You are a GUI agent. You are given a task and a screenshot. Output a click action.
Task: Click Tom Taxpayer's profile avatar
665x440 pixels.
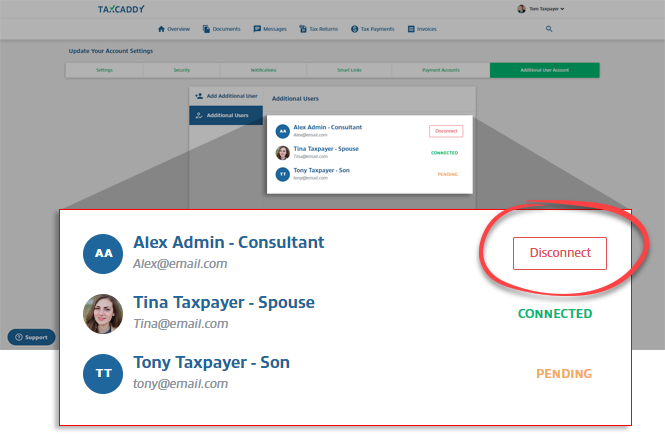tap(521, 8)
